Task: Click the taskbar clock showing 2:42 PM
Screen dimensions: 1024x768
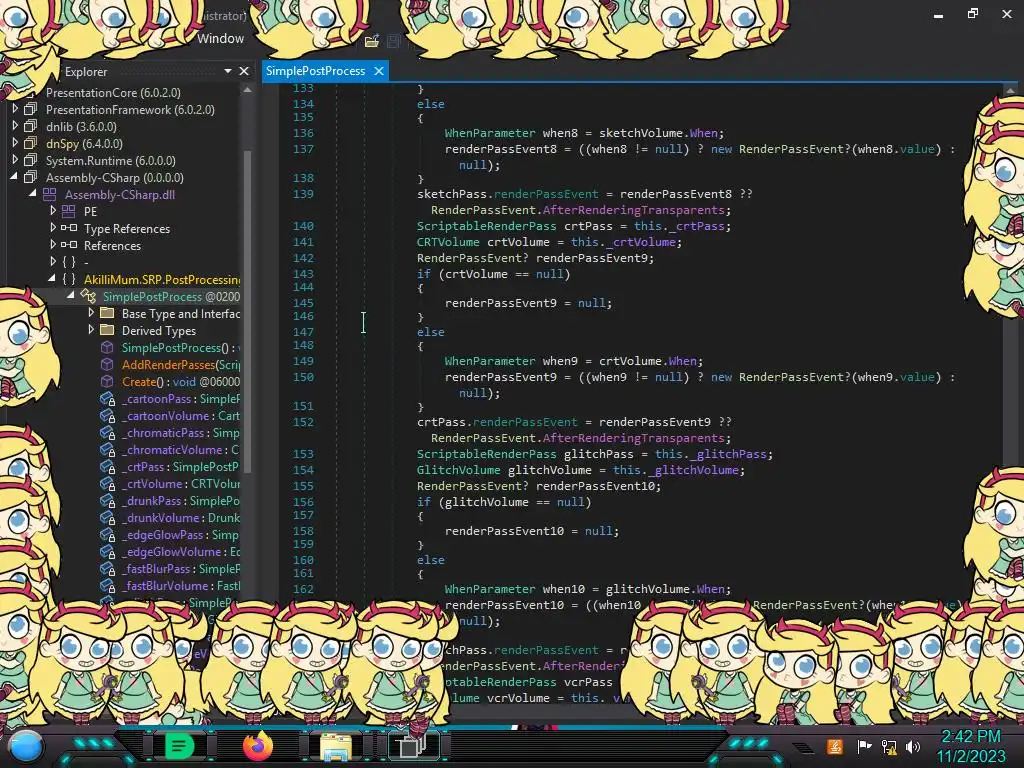Action: click(971, 746)
